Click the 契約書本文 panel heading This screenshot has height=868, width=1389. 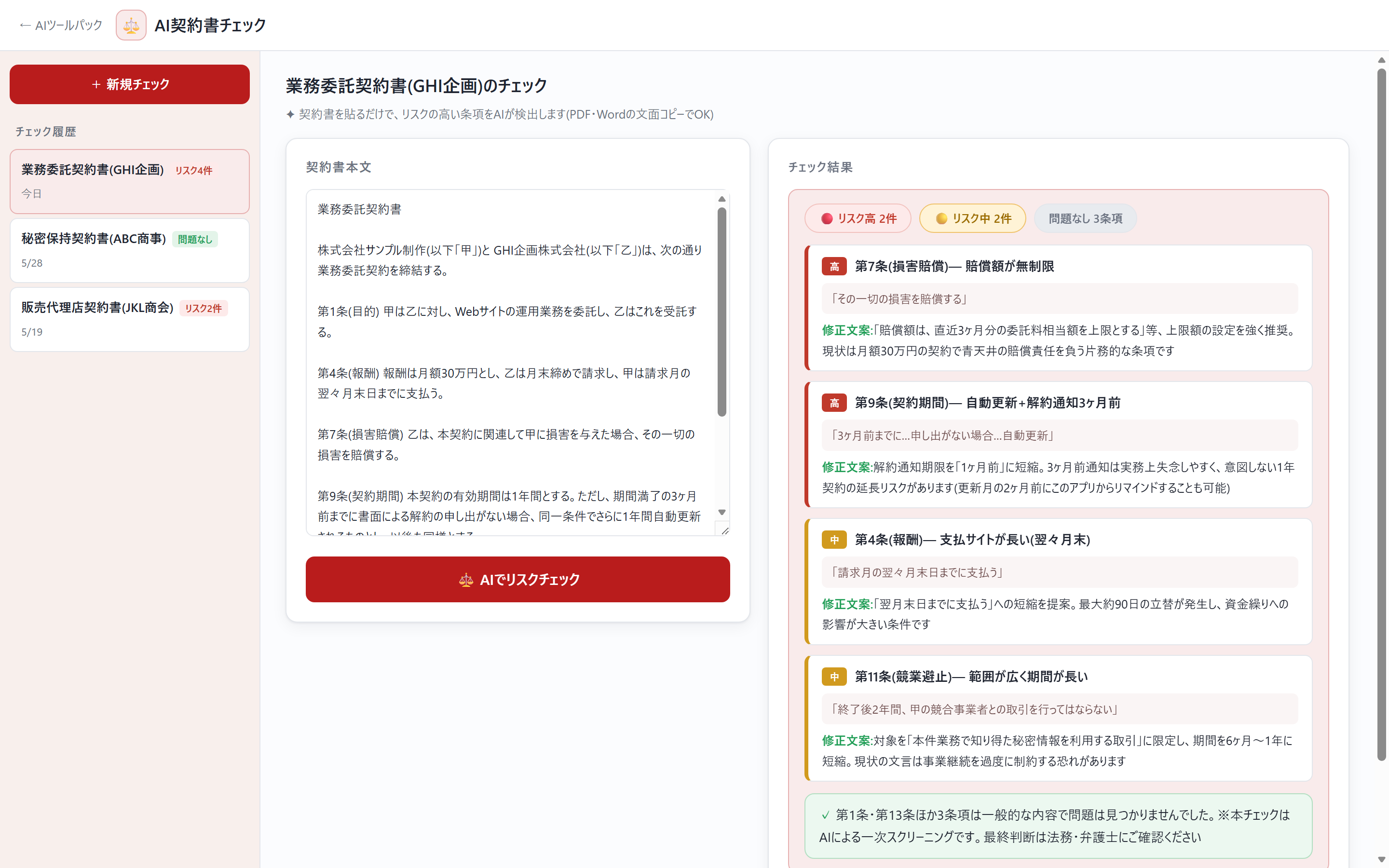[x=339, y=167]
